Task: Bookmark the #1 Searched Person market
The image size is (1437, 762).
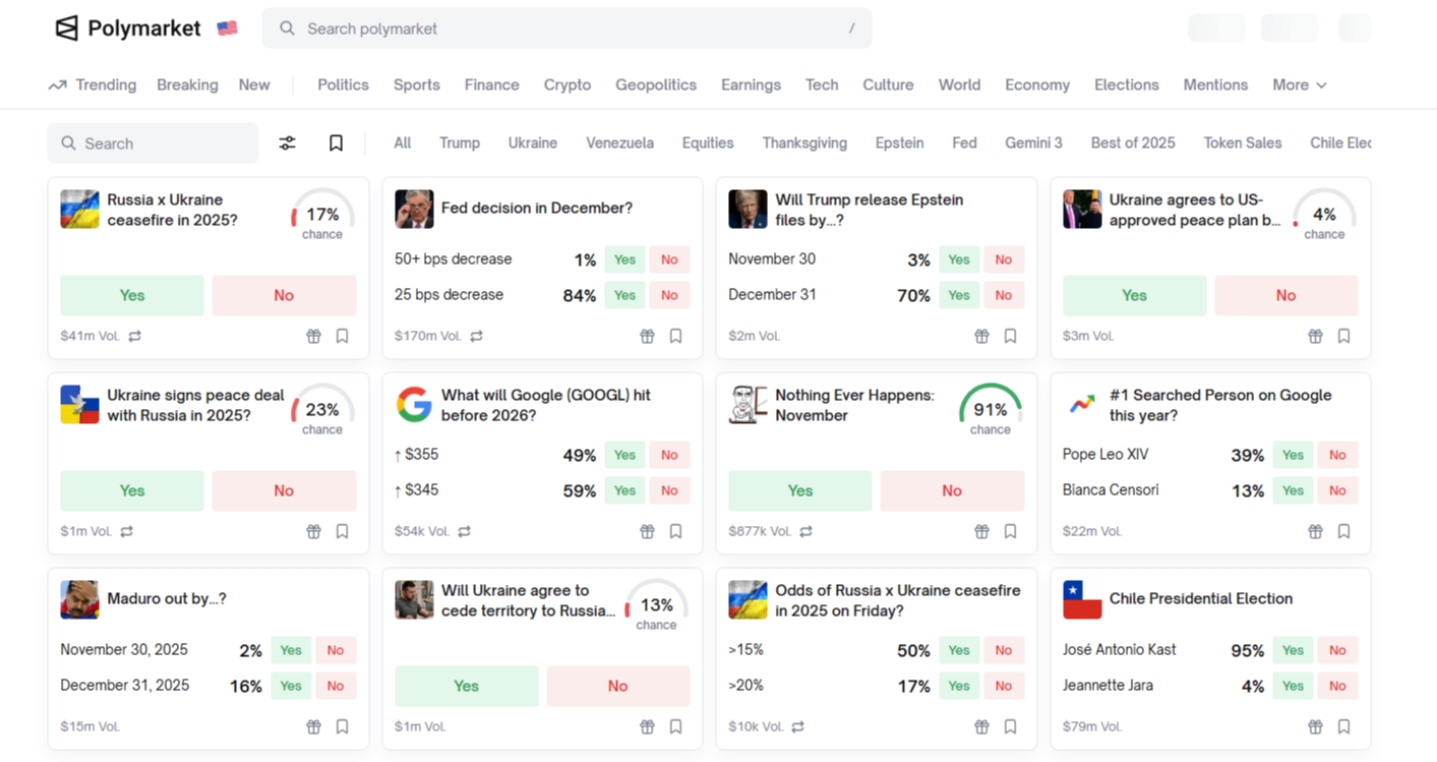Action: click(1344, 531)
